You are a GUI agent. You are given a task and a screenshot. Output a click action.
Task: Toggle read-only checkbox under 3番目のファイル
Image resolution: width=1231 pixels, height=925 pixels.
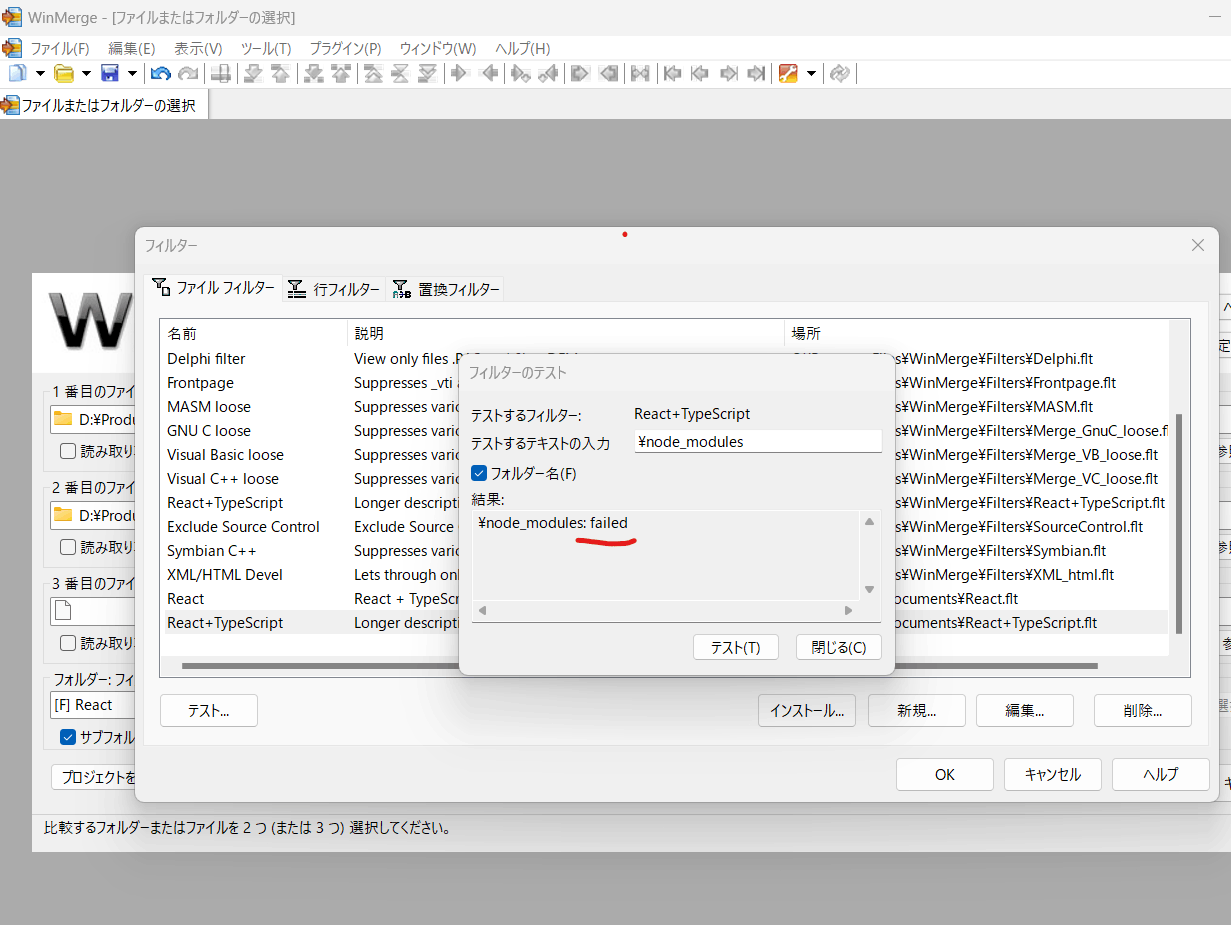click(x=67, y=642)
